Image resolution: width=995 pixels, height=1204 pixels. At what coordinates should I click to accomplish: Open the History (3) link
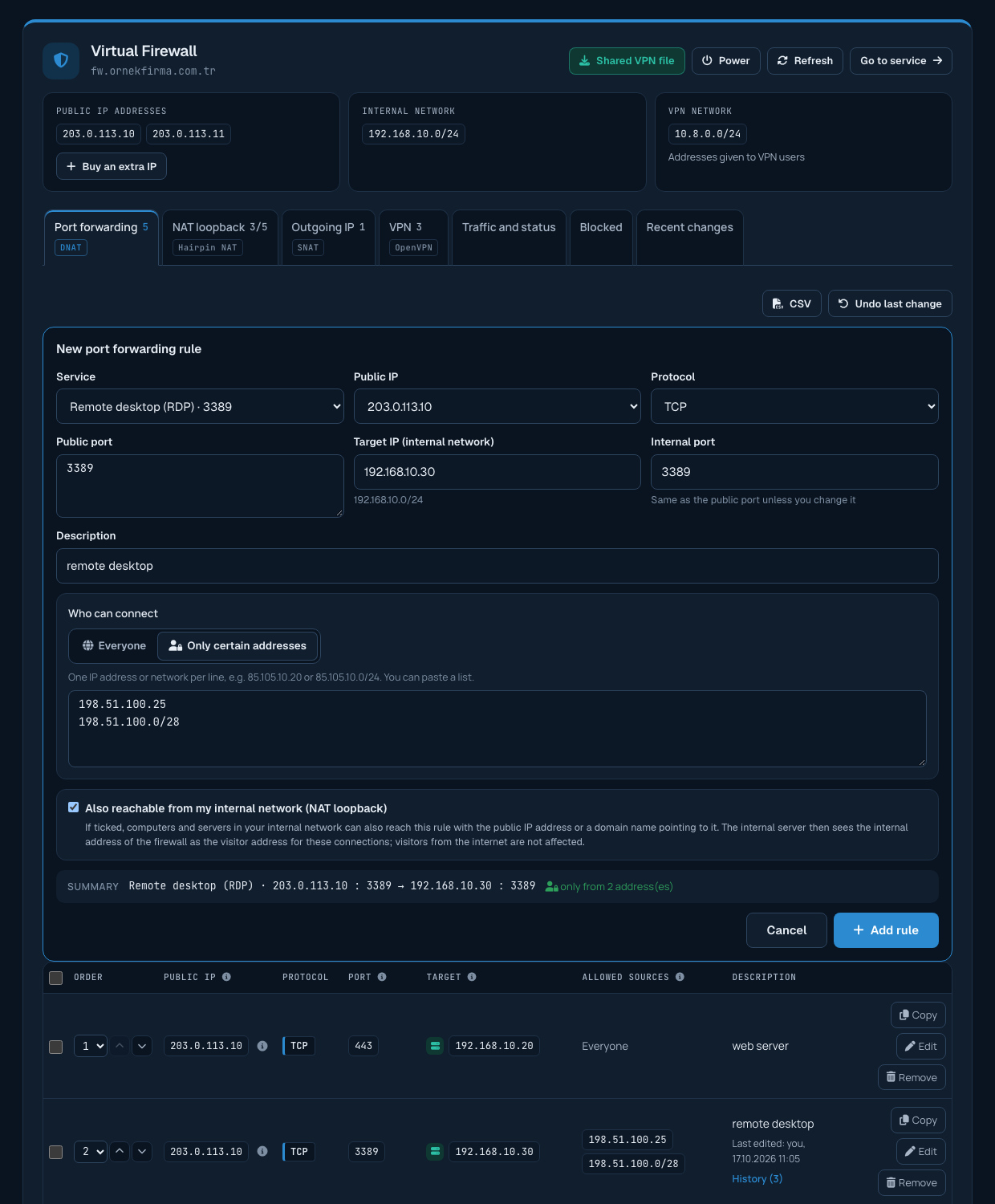click(x=757, y=1178)
